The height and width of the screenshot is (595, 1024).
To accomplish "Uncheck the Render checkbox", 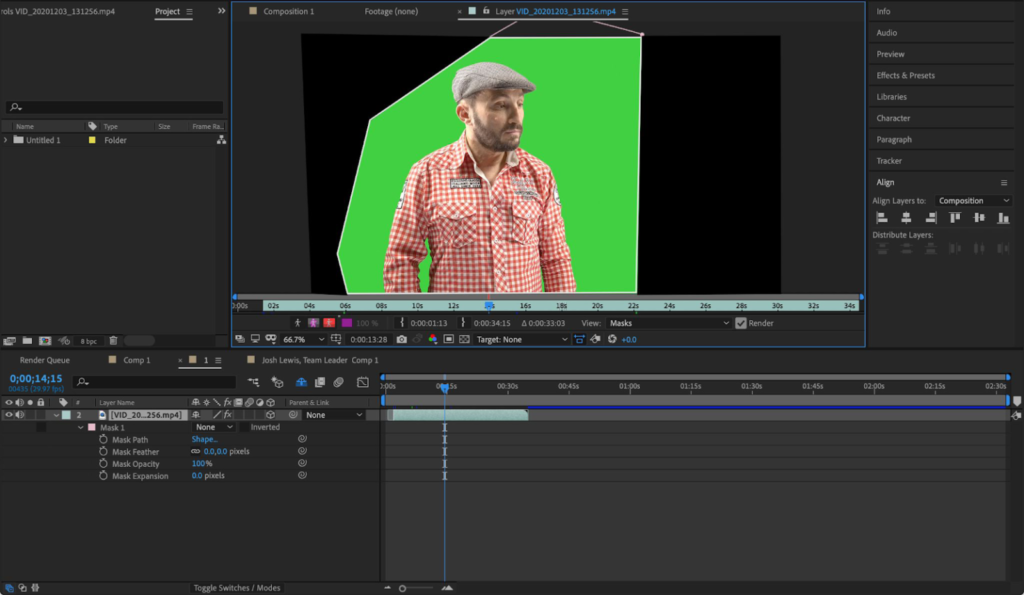I will (x=742, y=322).
